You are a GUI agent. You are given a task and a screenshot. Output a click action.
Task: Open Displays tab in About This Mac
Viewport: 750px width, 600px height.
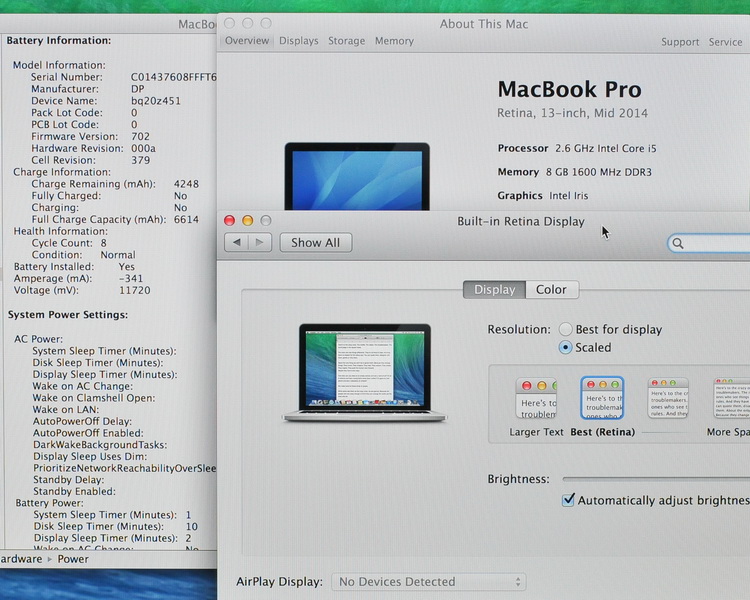pos(299,41)
